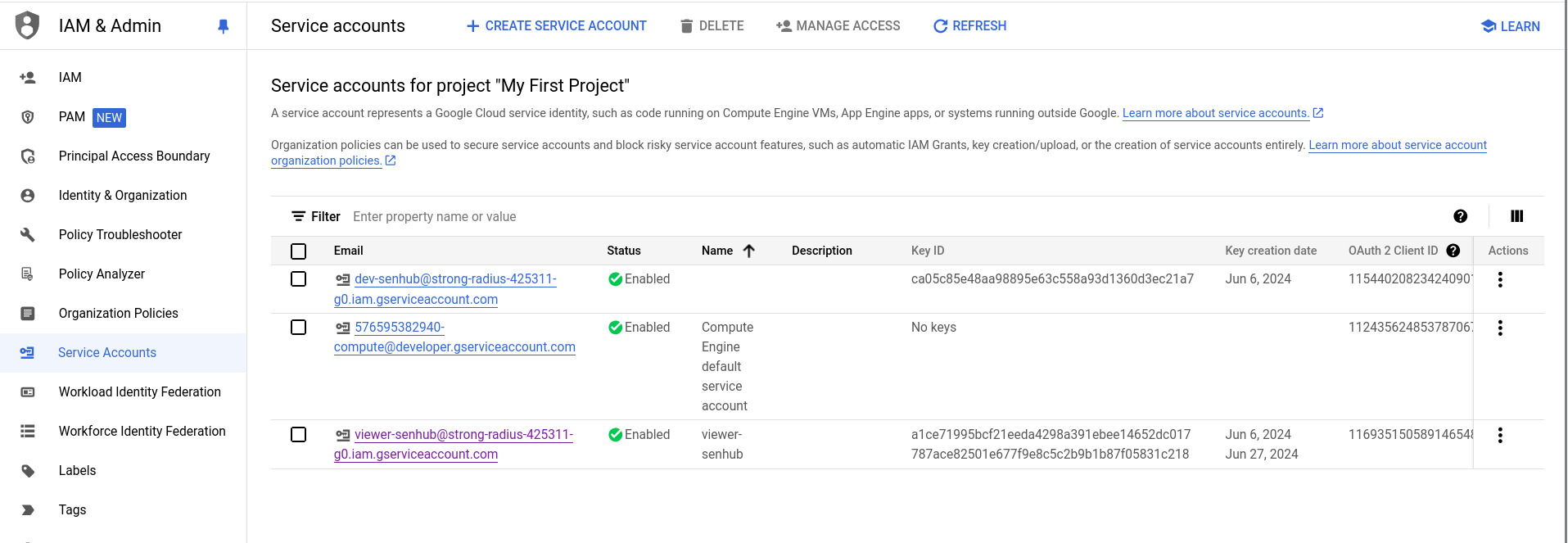
Task: Check the 576595382940-compute account row
Action: 299,328
